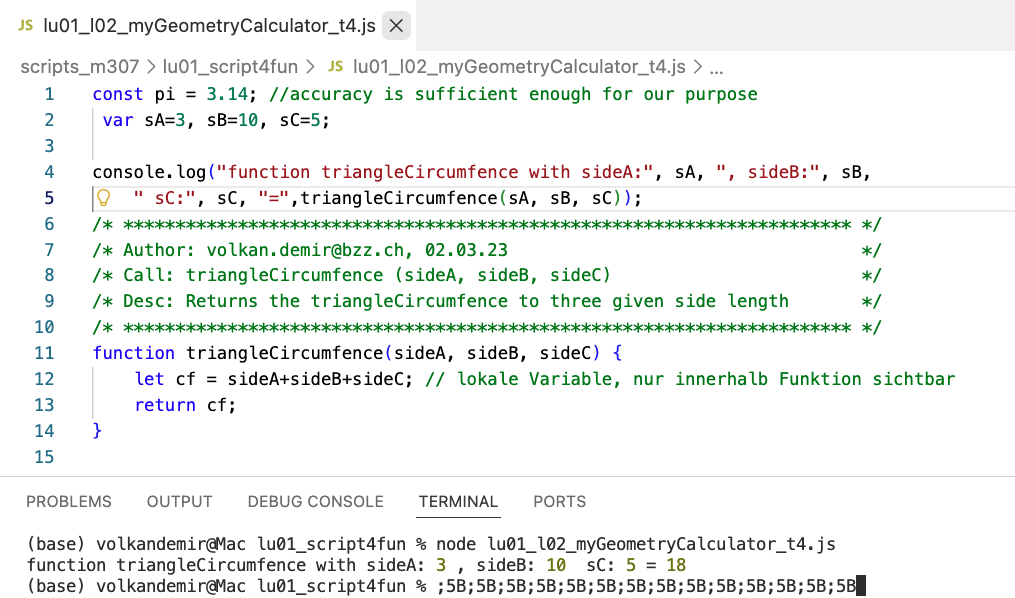Click line number 1 in the gutter

point(49,94)
